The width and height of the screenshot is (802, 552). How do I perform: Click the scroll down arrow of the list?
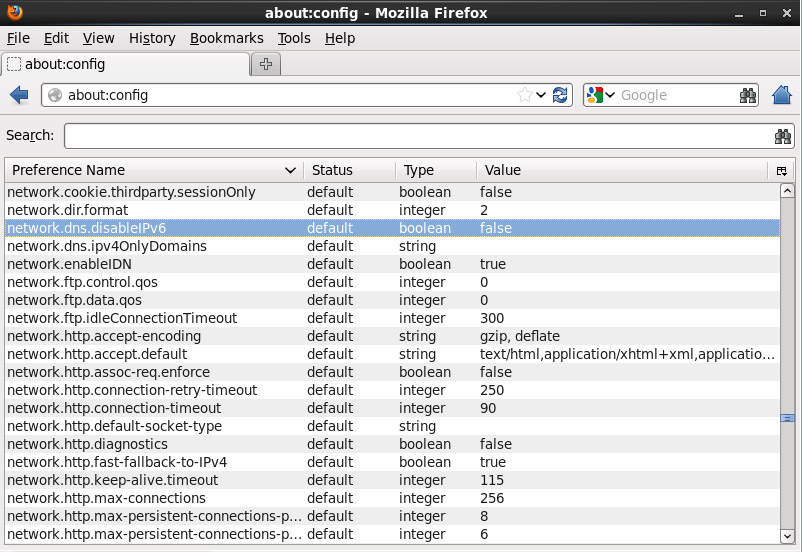(787, 536)
